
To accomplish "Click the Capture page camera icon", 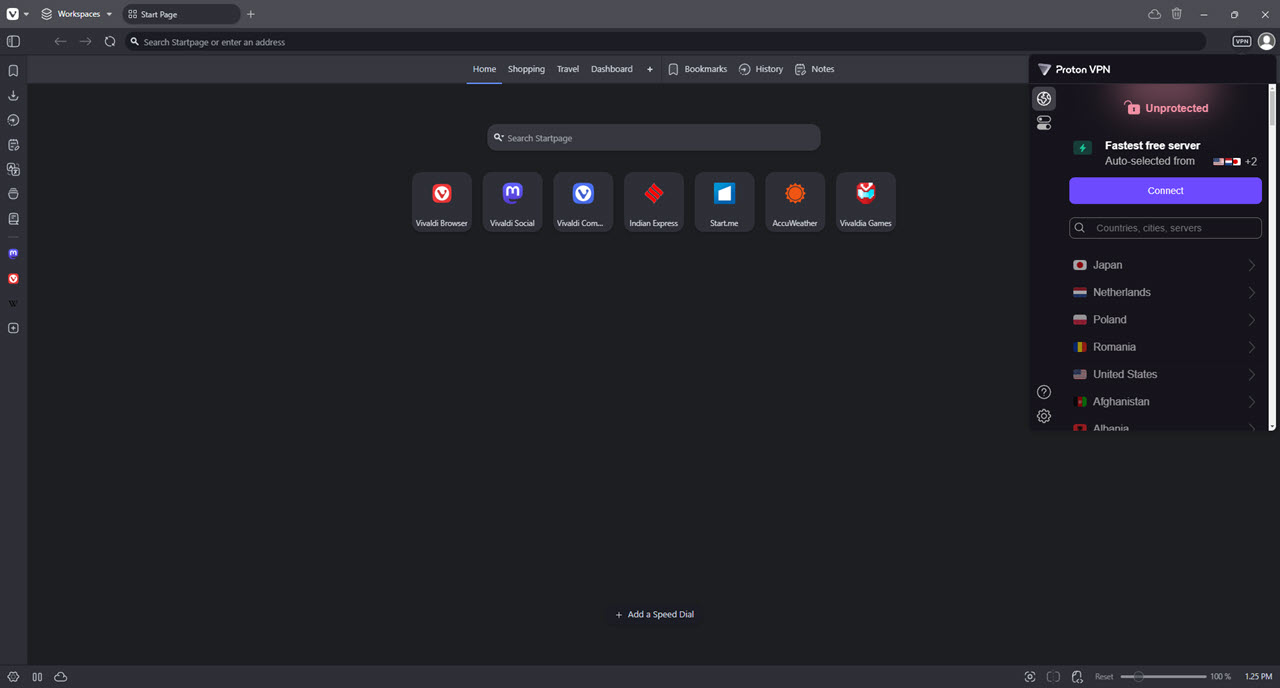I will click(x=1030, y=677).
